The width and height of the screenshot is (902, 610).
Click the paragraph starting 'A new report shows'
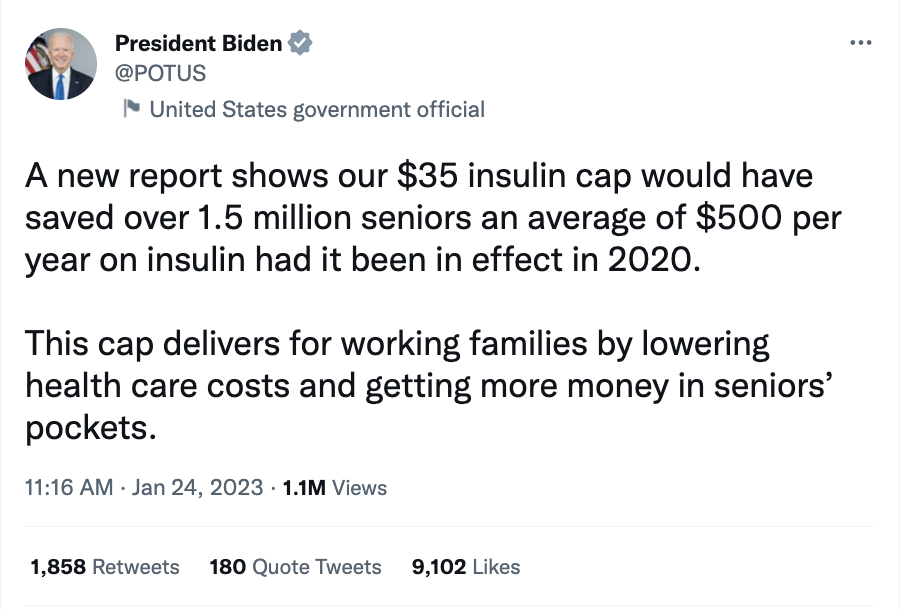tap(433, 218)
